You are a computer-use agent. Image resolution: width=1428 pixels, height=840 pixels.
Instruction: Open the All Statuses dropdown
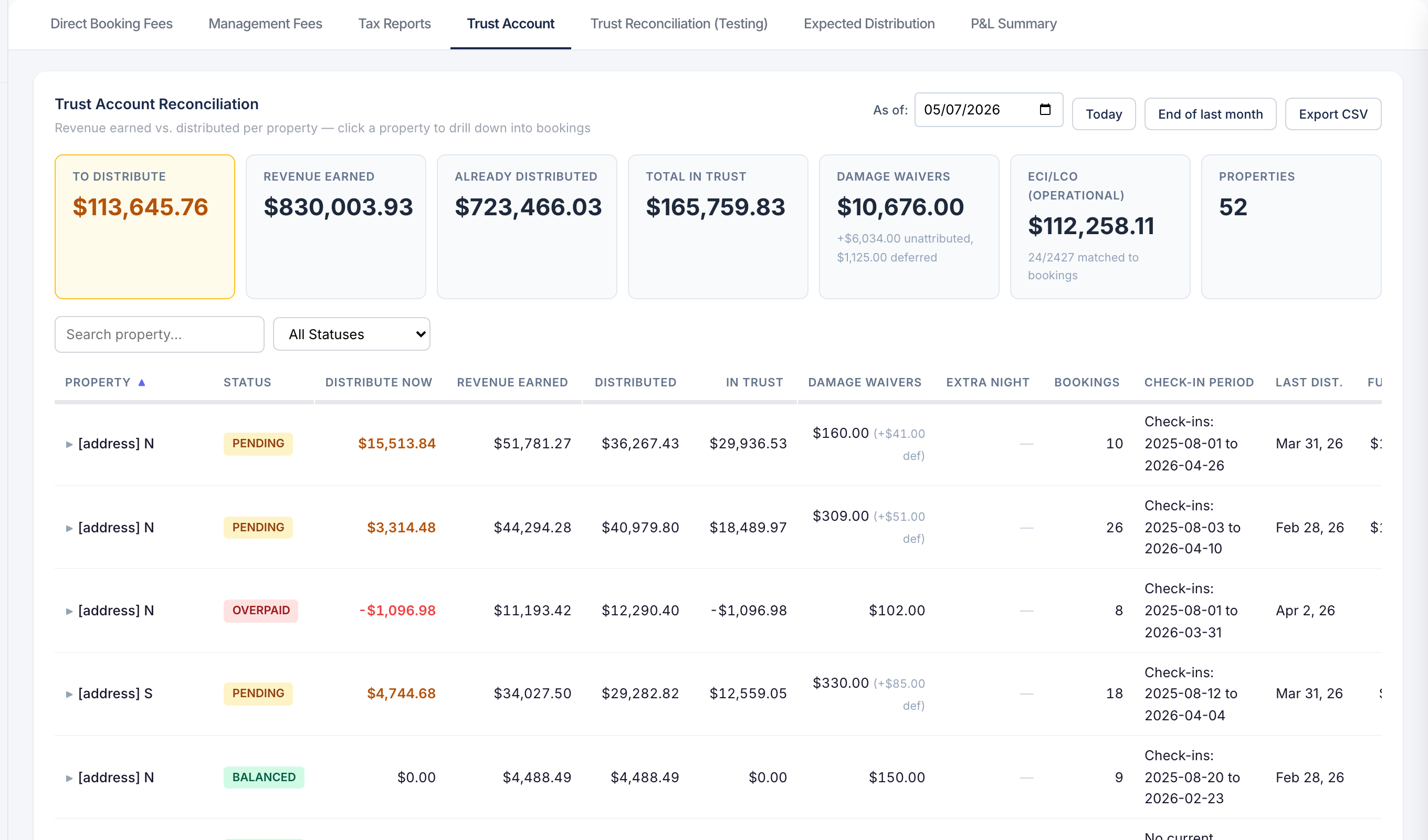pos(351,334)
